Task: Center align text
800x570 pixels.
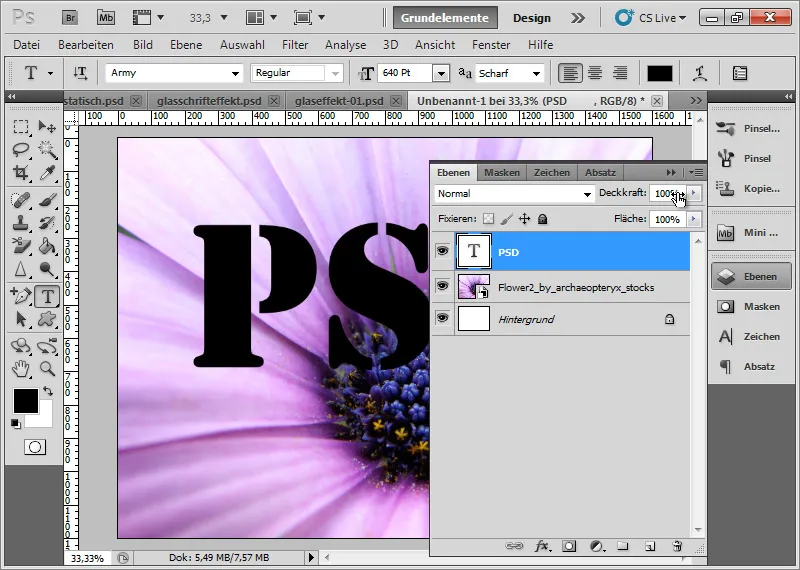Action: [x=595, y=73]
